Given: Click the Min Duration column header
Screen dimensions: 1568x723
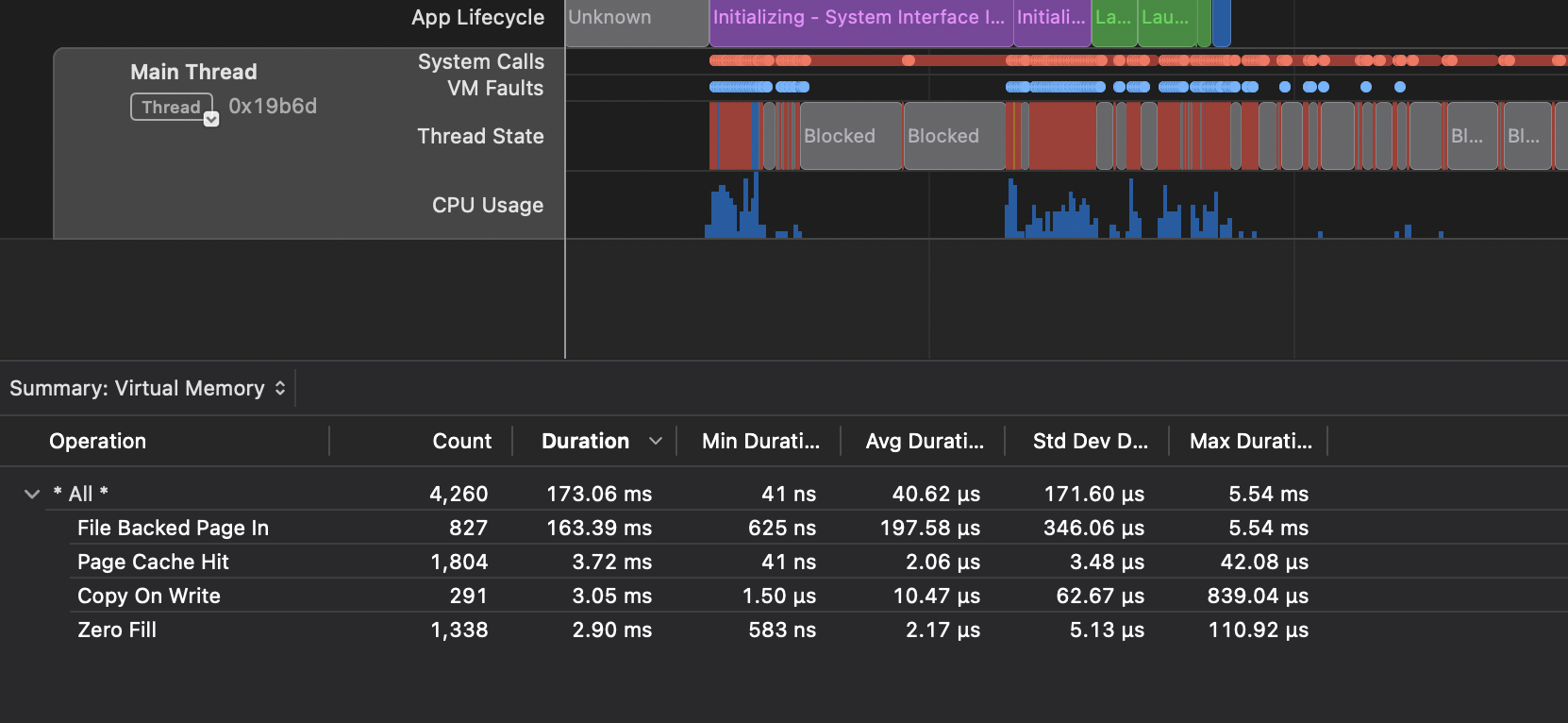Looking at the screenshot, I should [760, 441].
